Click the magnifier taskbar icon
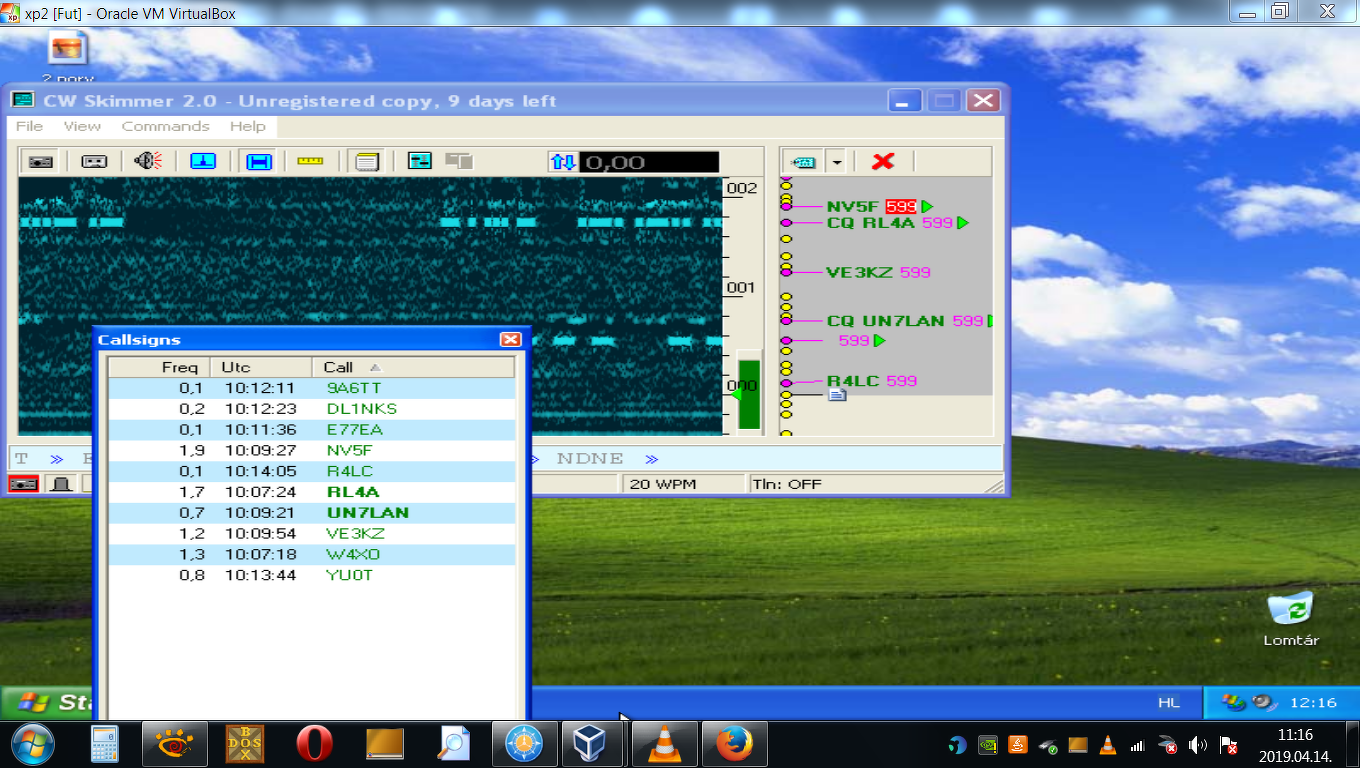 [x=454, y=744]
